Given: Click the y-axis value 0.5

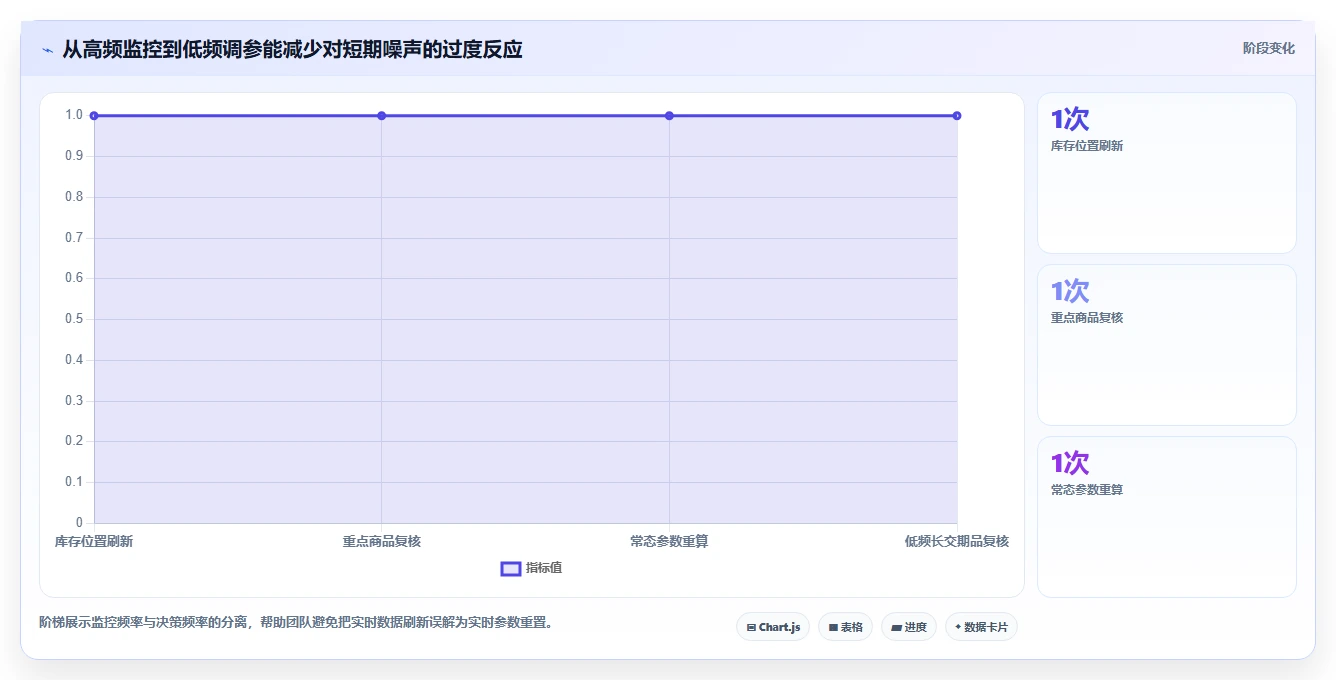Looking at the screenshot, I should [74, 319].
